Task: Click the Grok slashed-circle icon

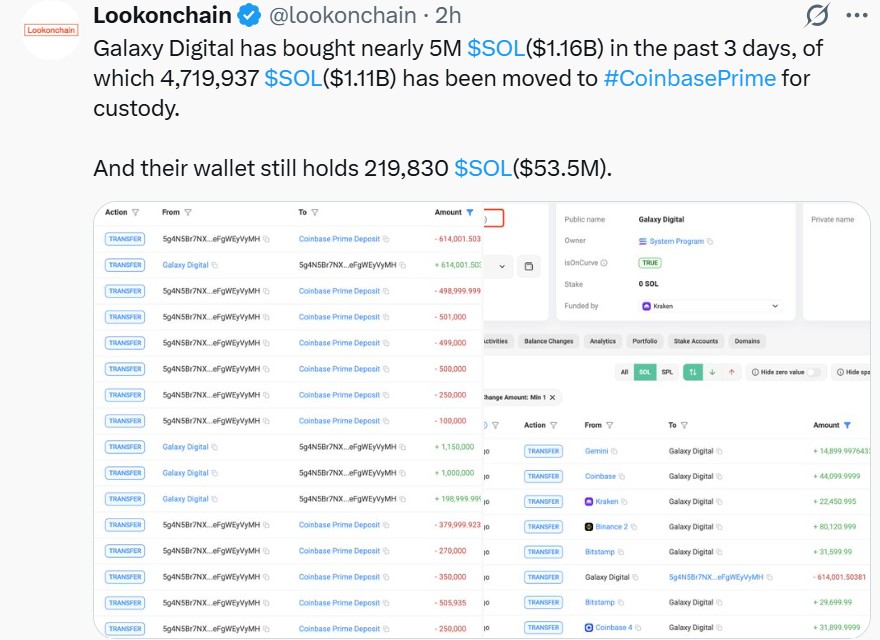Action: [x=816, y=15]
